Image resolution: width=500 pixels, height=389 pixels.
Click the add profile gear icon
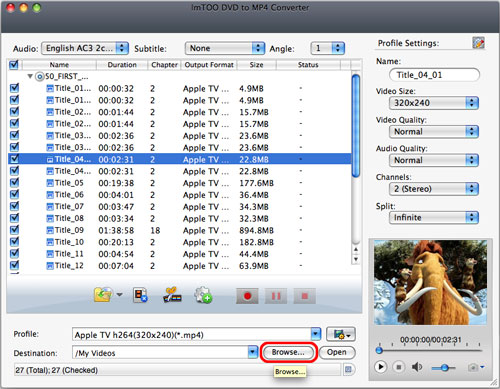(203, 295)
